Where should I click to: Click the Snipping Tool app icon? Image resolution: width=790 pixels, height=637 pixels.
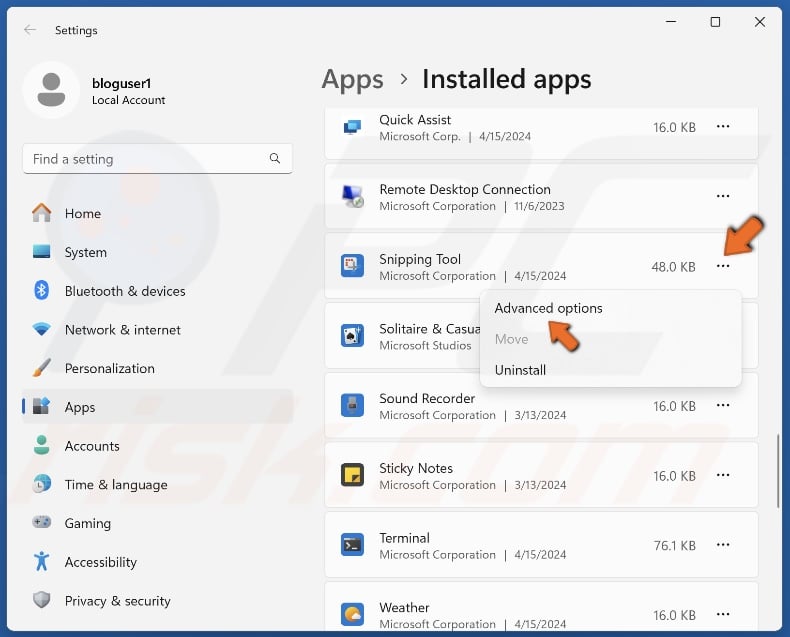tap(352, 266)
